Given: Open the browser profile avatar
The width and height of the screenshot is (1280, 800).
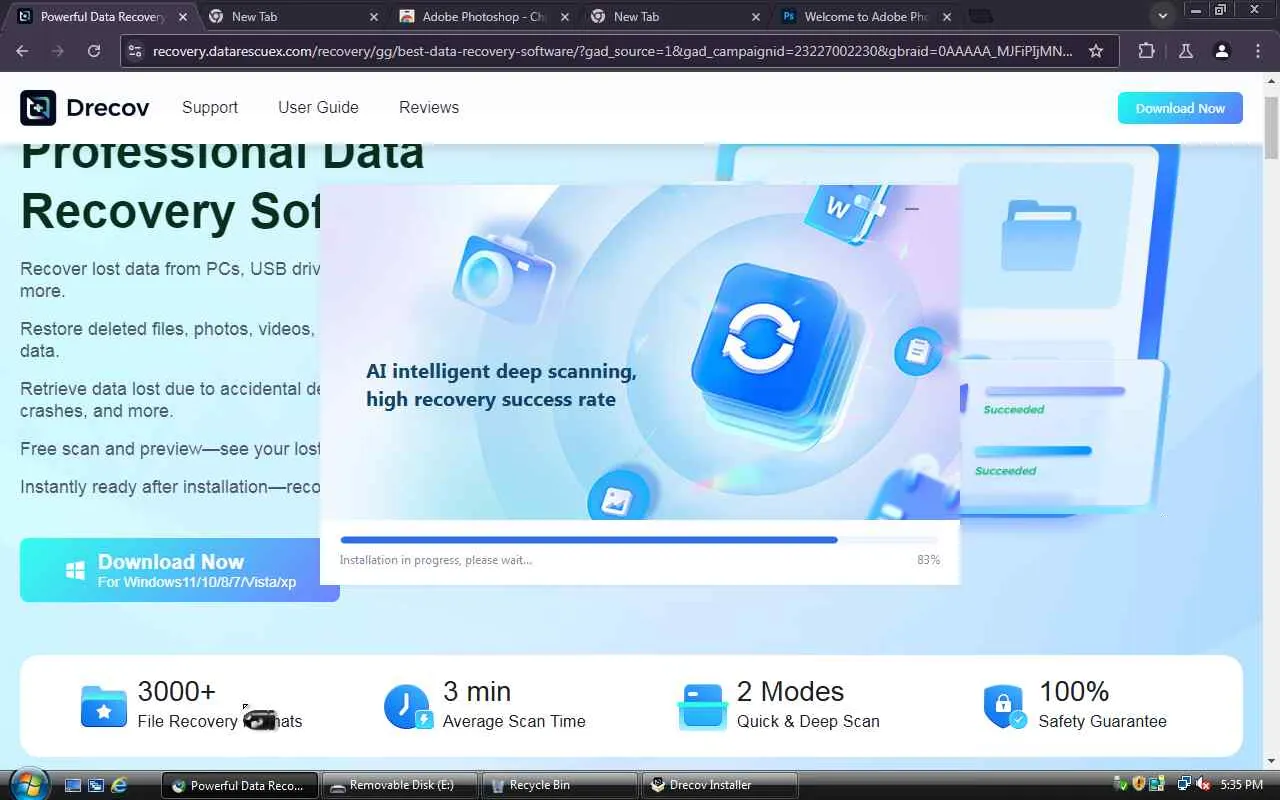Looking at the screenshot, I should (1221, 51).
